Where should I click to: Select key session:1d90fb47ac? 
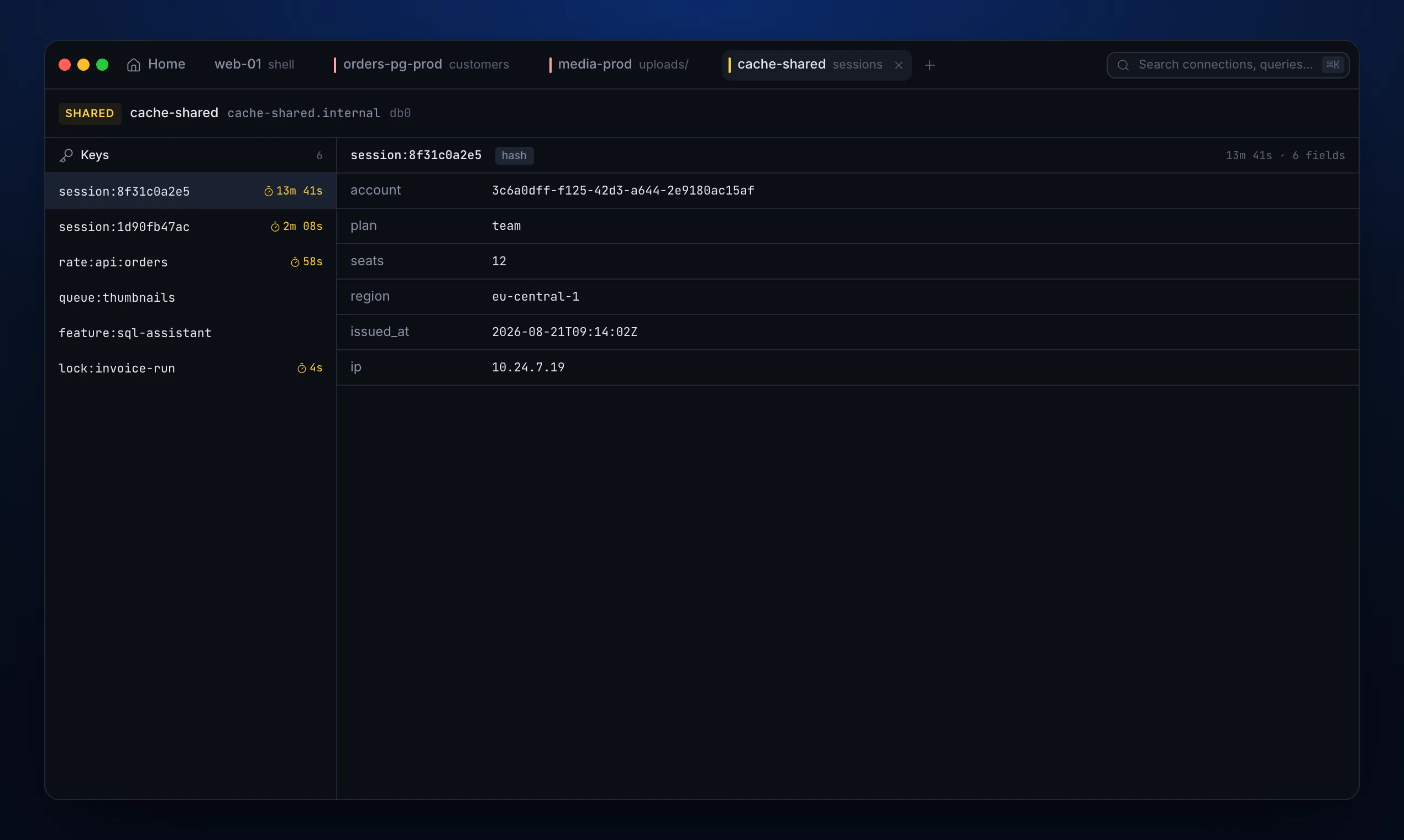click(191, 227)
